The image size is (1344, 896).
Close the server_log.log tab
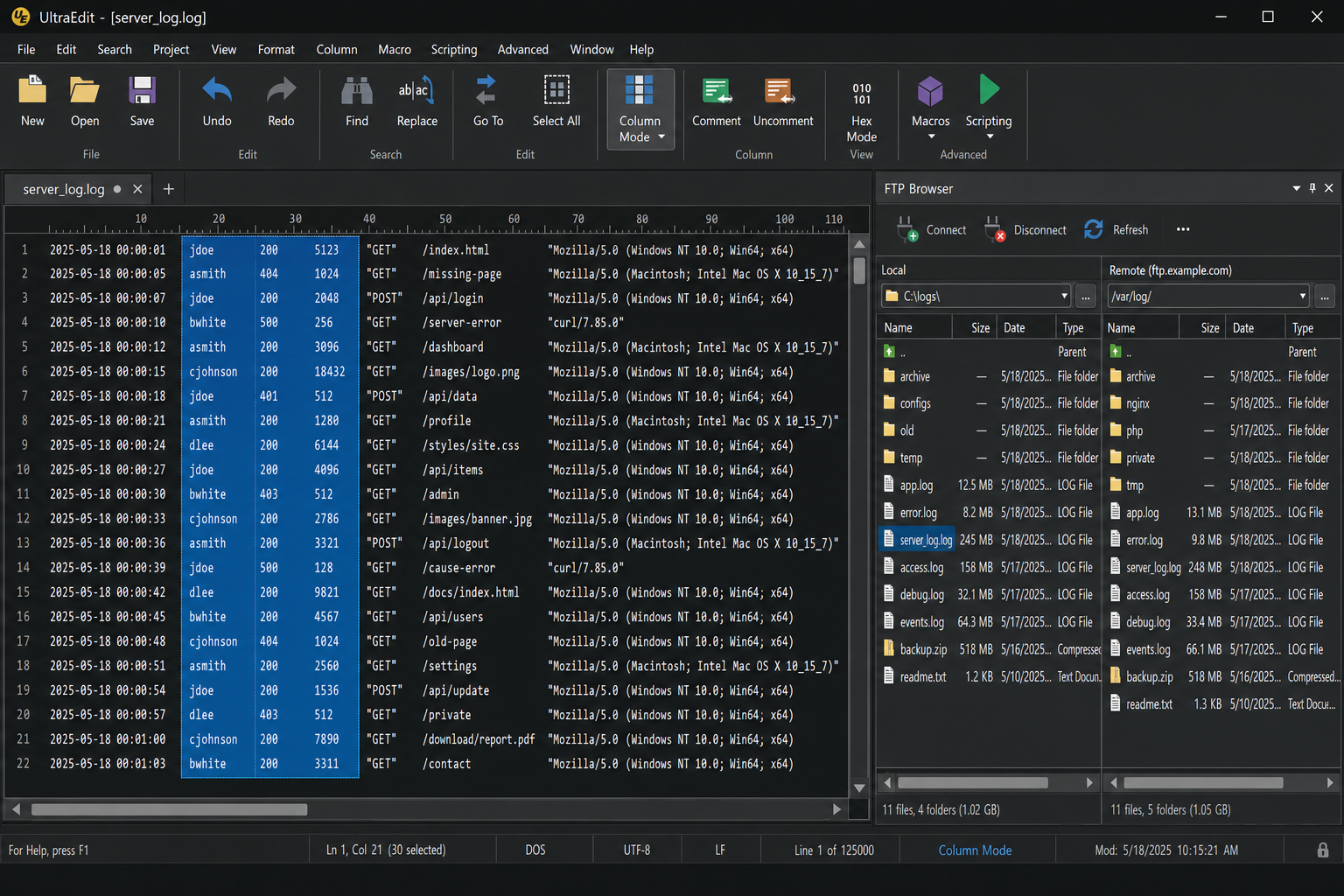tap(137, 189)
